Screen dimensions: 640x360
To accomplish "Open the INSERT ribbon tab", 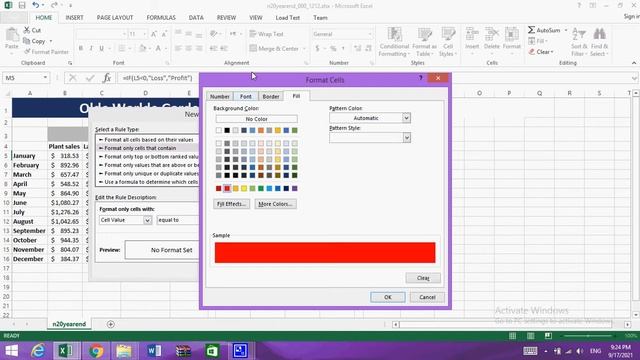I will click(x=74, y=18).
